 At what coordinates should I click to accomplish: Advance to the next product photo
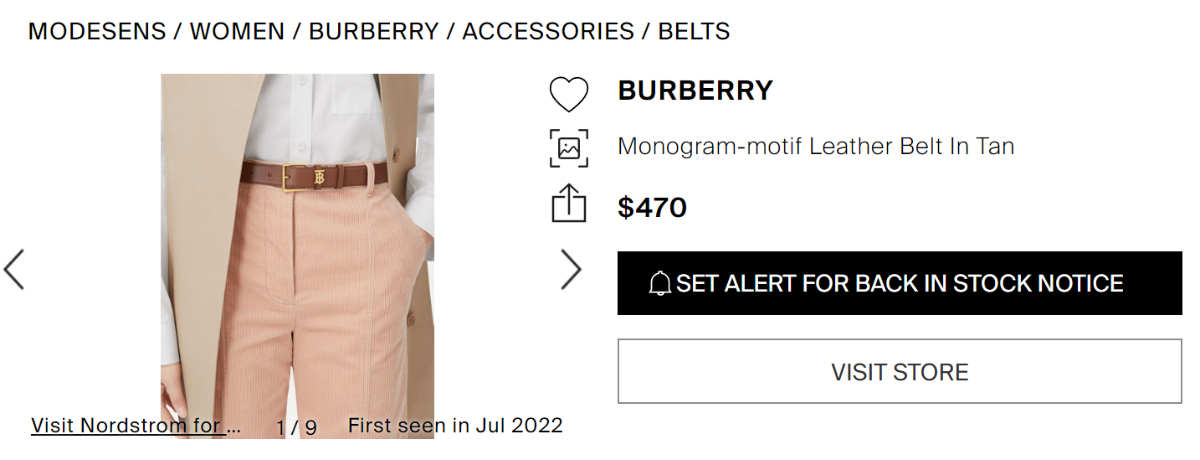pos(571,269)
